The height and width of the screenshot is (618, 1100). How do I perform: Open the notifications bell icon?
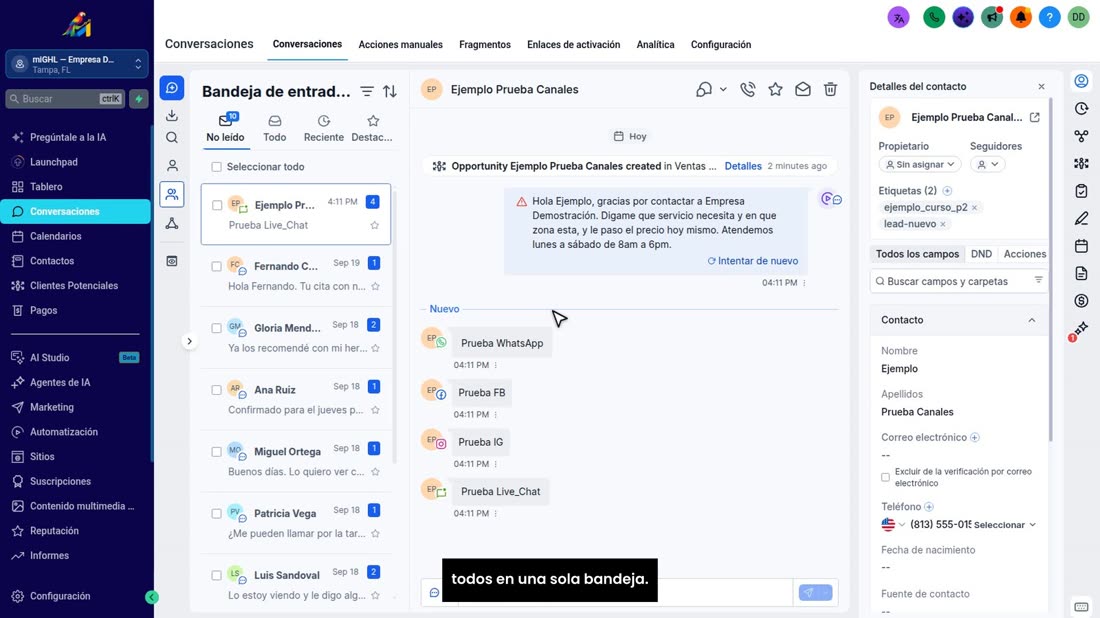click(1021, 18)
